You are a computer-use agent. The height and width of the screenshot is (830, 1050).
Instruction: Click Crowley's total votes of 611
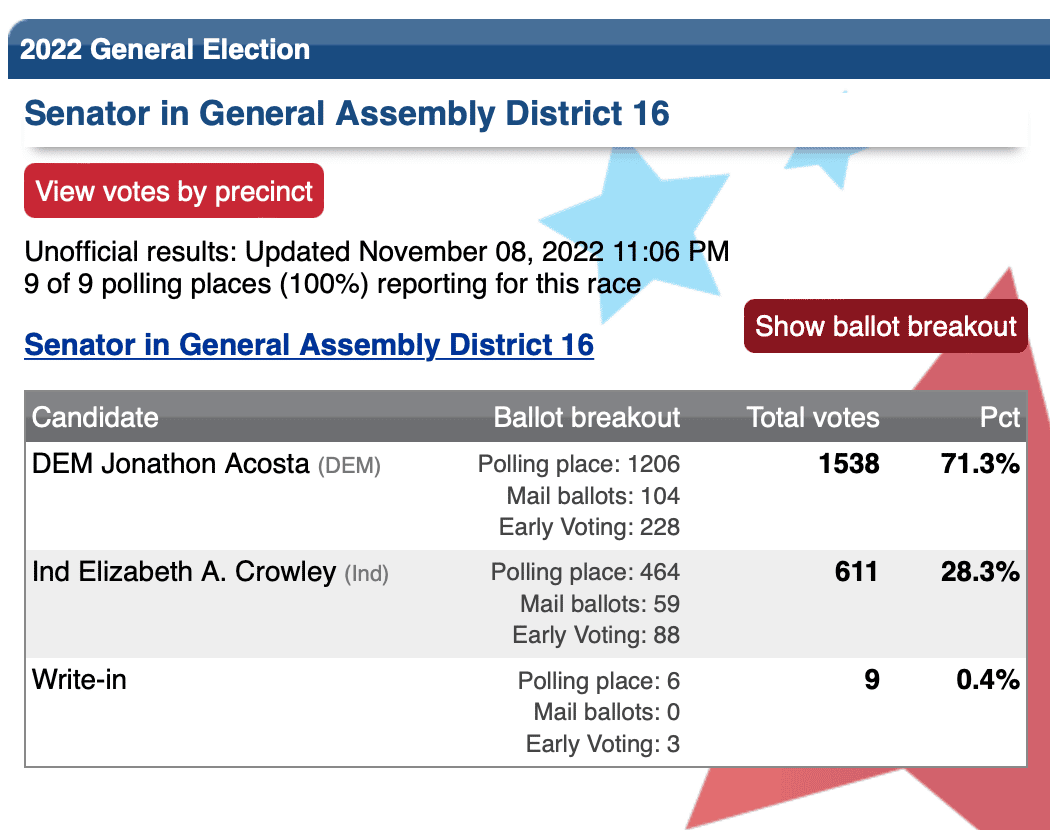tap(856, 572)
